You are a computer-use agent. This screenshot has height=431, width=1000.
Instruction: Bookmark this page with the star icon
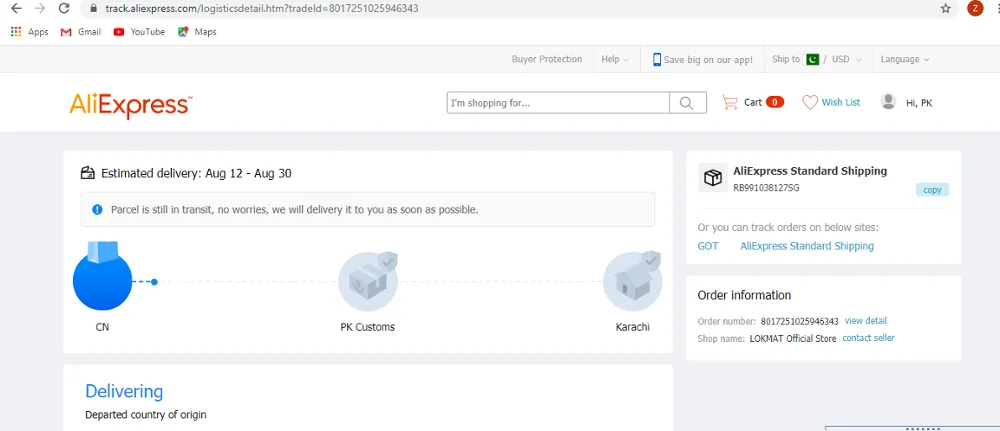coord(945,9)
